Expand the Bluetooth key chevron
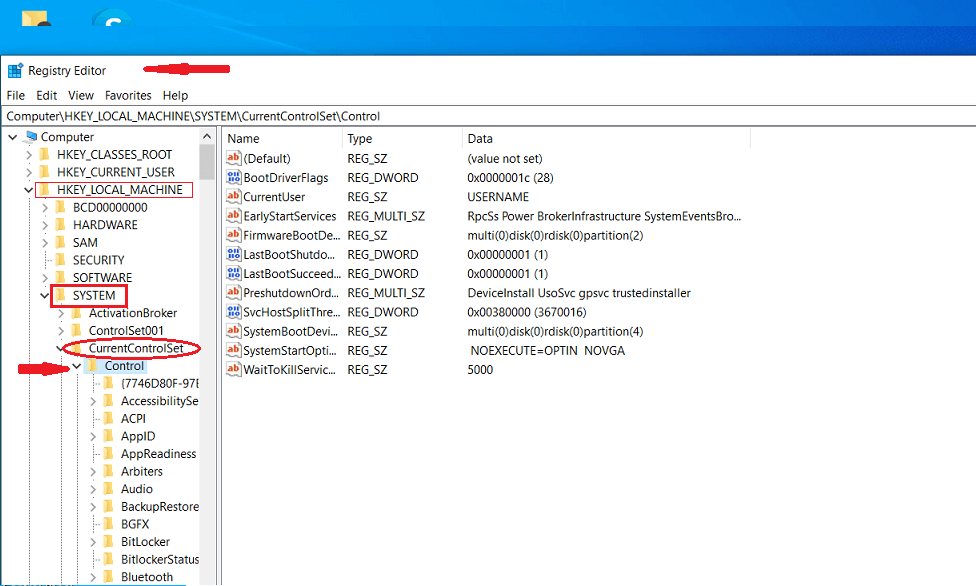This screenshot has height=586, width=976. 93,577
